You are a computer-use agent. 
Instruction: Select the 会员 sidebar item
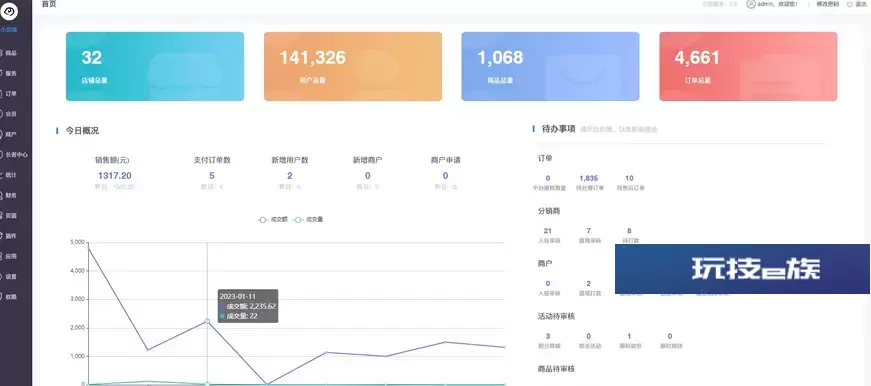11,114
